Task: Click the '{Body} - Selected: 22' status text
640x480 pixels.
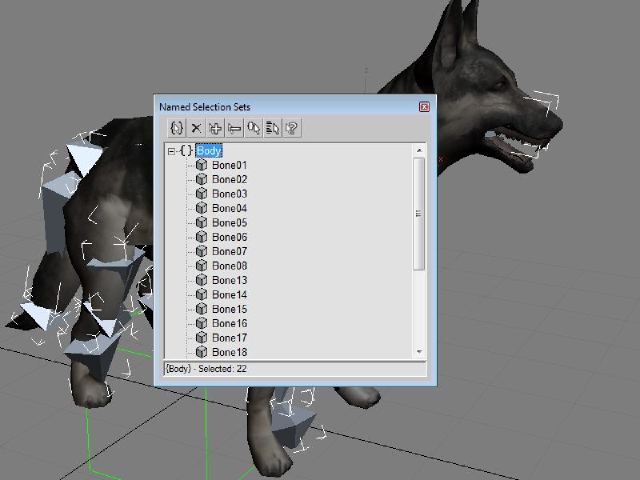Action: (x=206, y=369)
